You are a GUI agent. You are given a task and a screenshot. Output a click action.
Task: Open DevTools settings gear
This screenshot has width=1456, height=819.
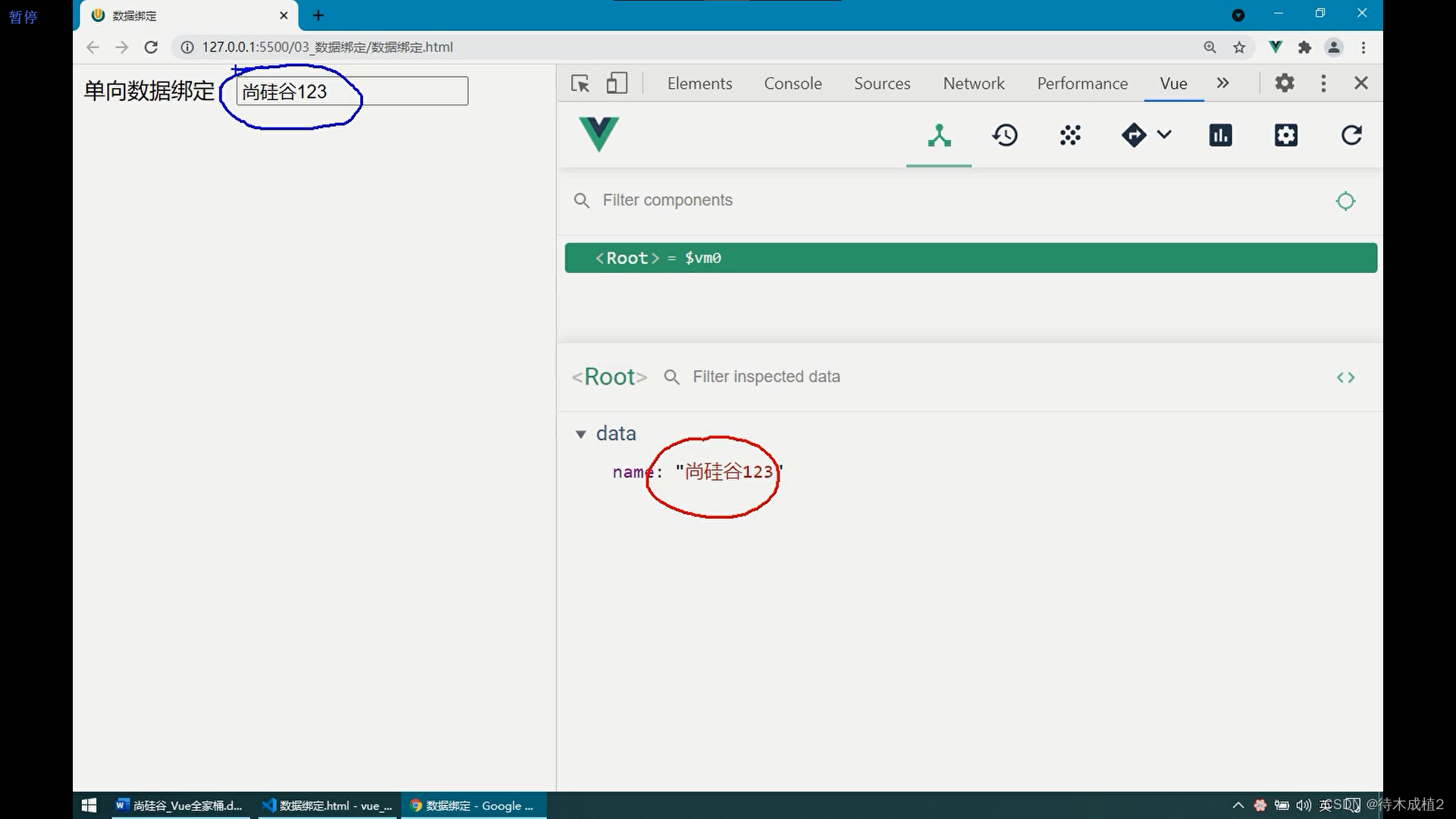click(1285, 83)
